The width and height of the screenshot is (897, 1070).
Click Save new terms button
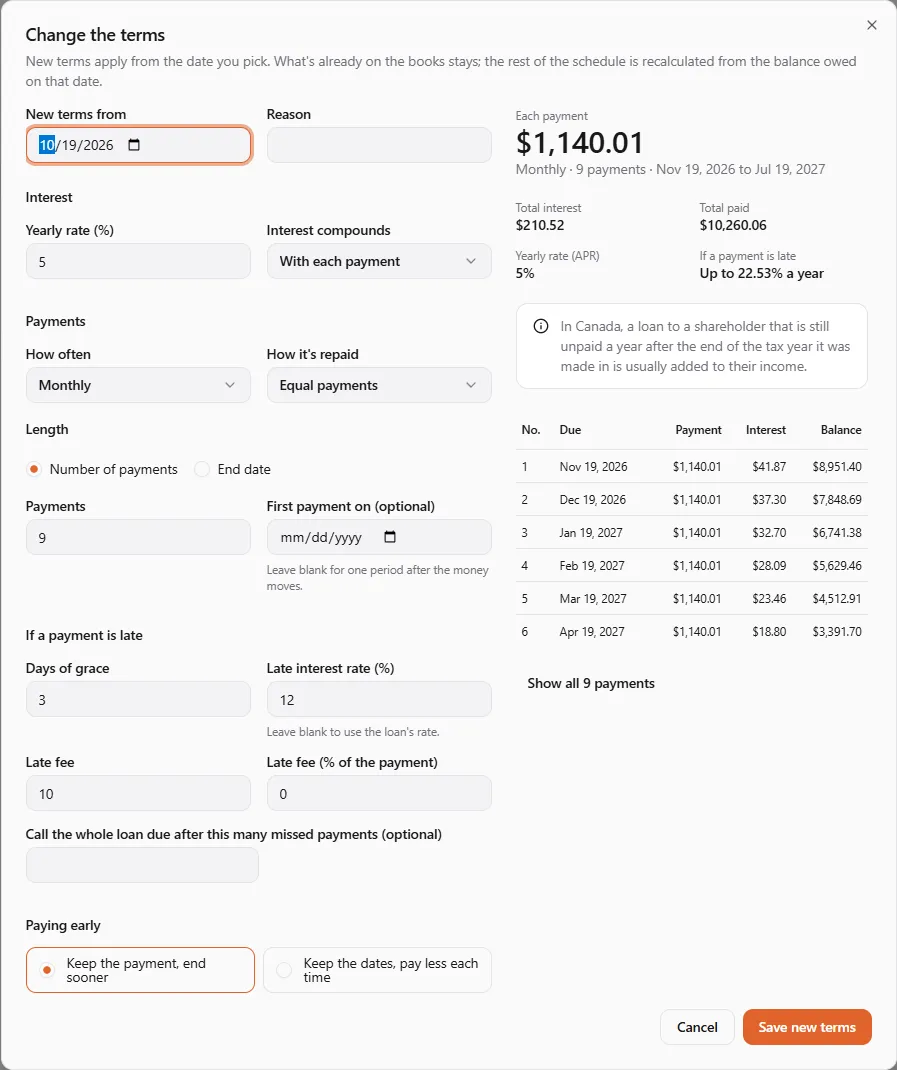(807, 1027)
